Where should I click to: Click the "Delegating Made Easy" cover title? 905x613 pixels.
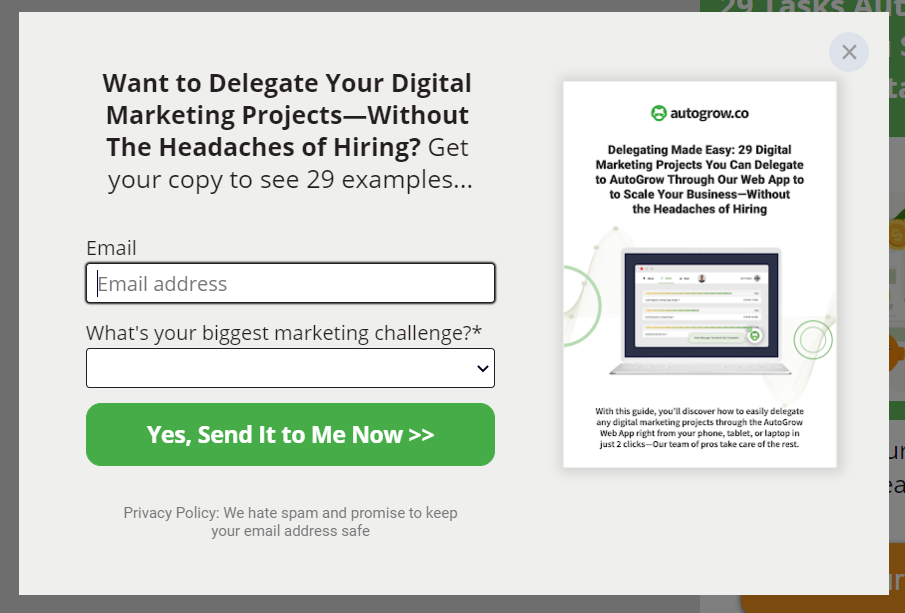tap(700, 180)
